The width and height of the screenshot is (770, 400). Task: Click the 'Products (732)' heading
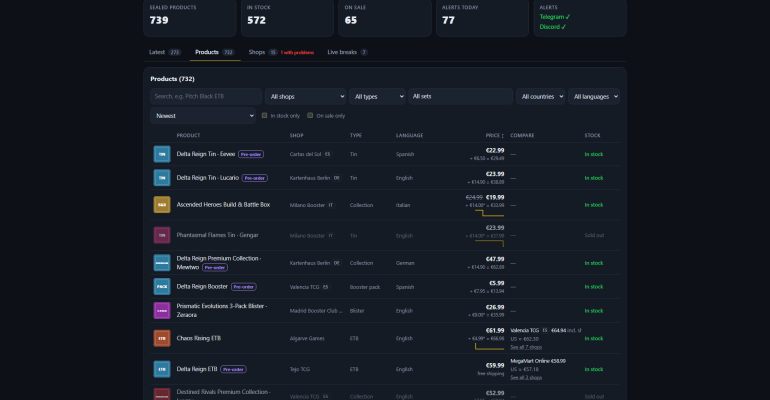coord(172,79)
